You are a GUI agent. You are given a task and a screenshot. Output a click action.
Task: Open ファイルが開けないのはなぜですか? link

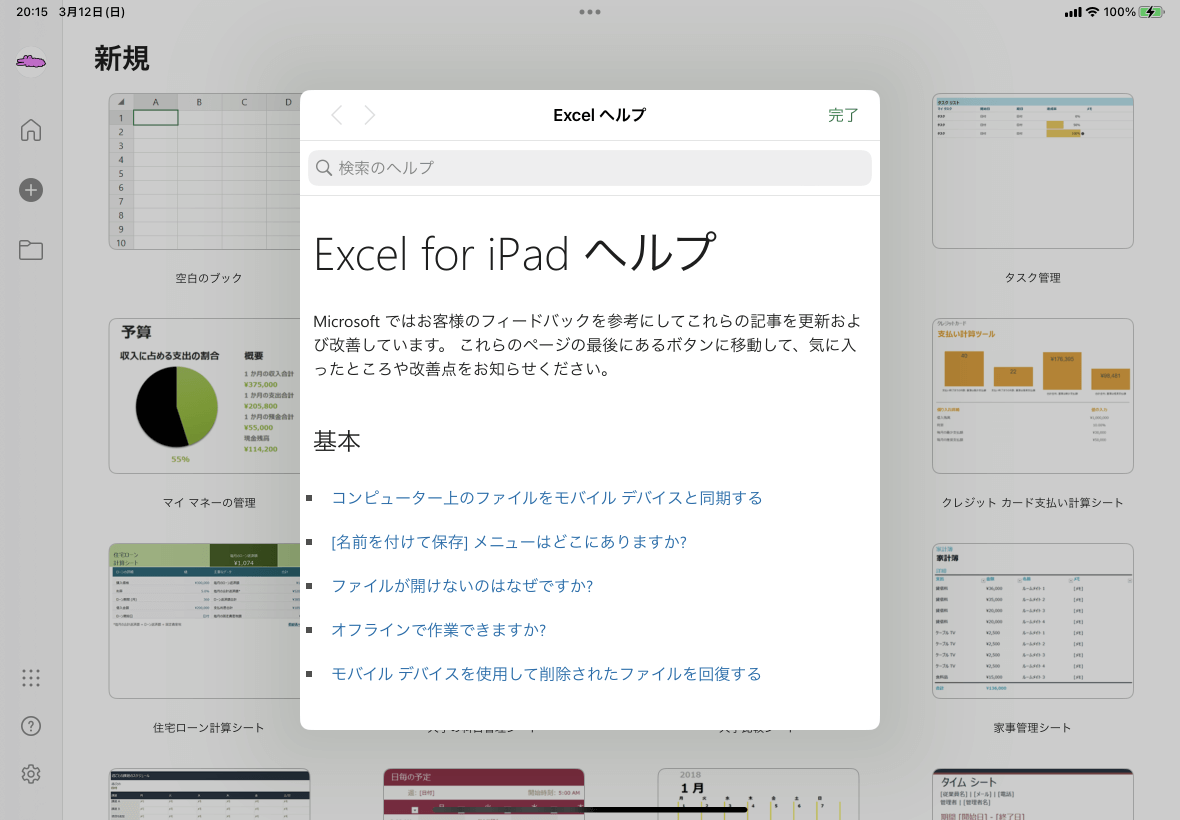(463, 585)
